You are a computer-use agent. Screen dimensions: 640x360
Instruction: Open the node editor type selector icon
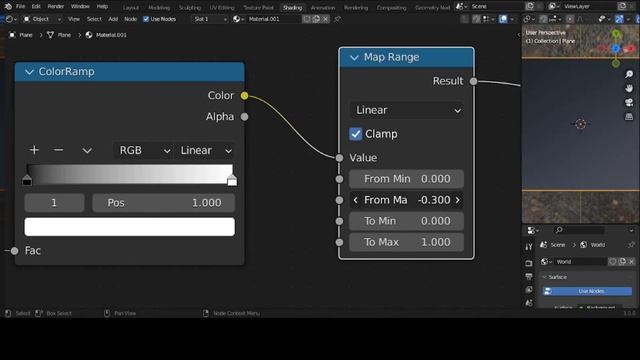(x=10, y=19)
